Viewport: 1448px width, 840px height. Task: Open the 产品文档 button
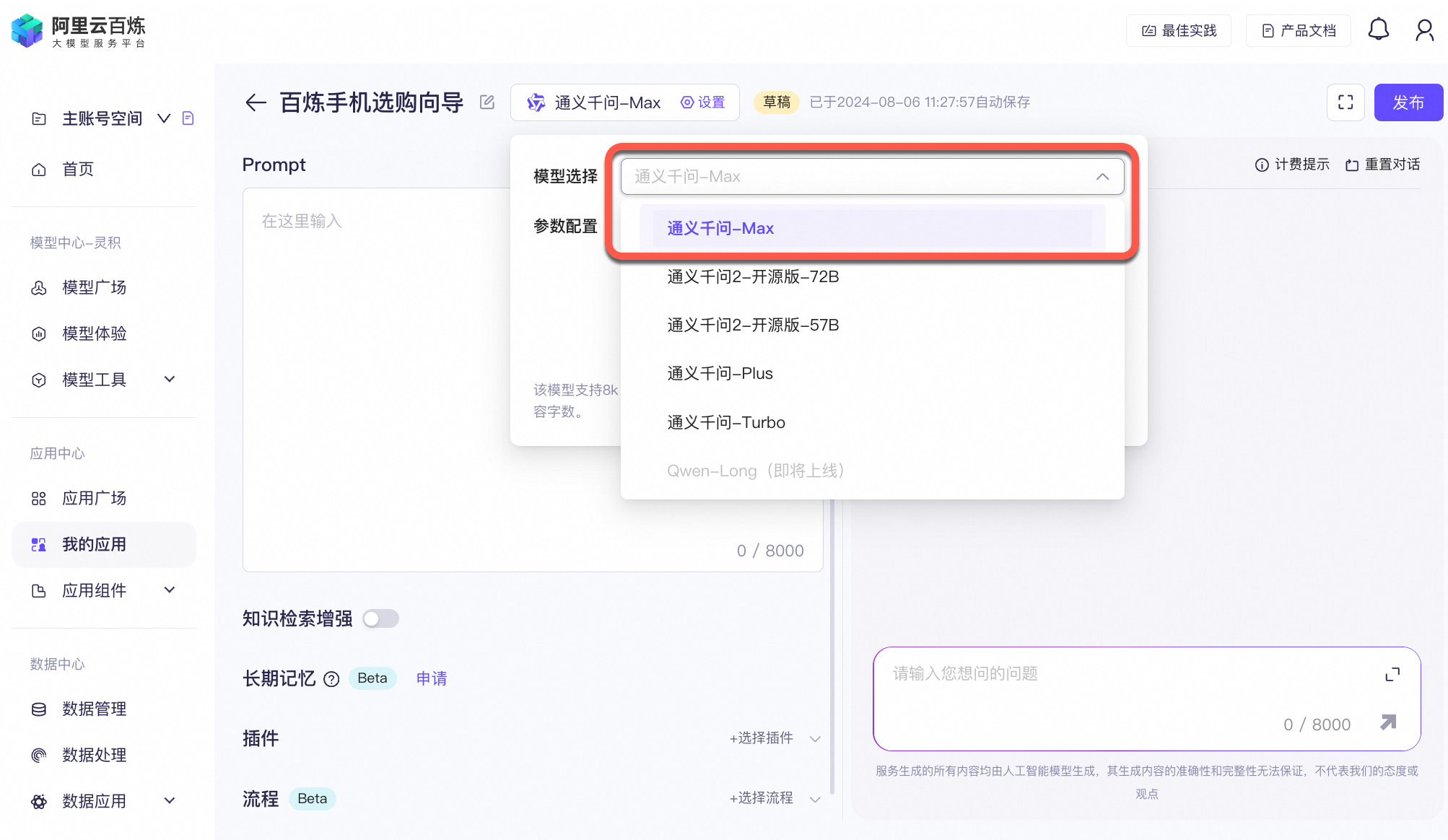[1299, 31]
